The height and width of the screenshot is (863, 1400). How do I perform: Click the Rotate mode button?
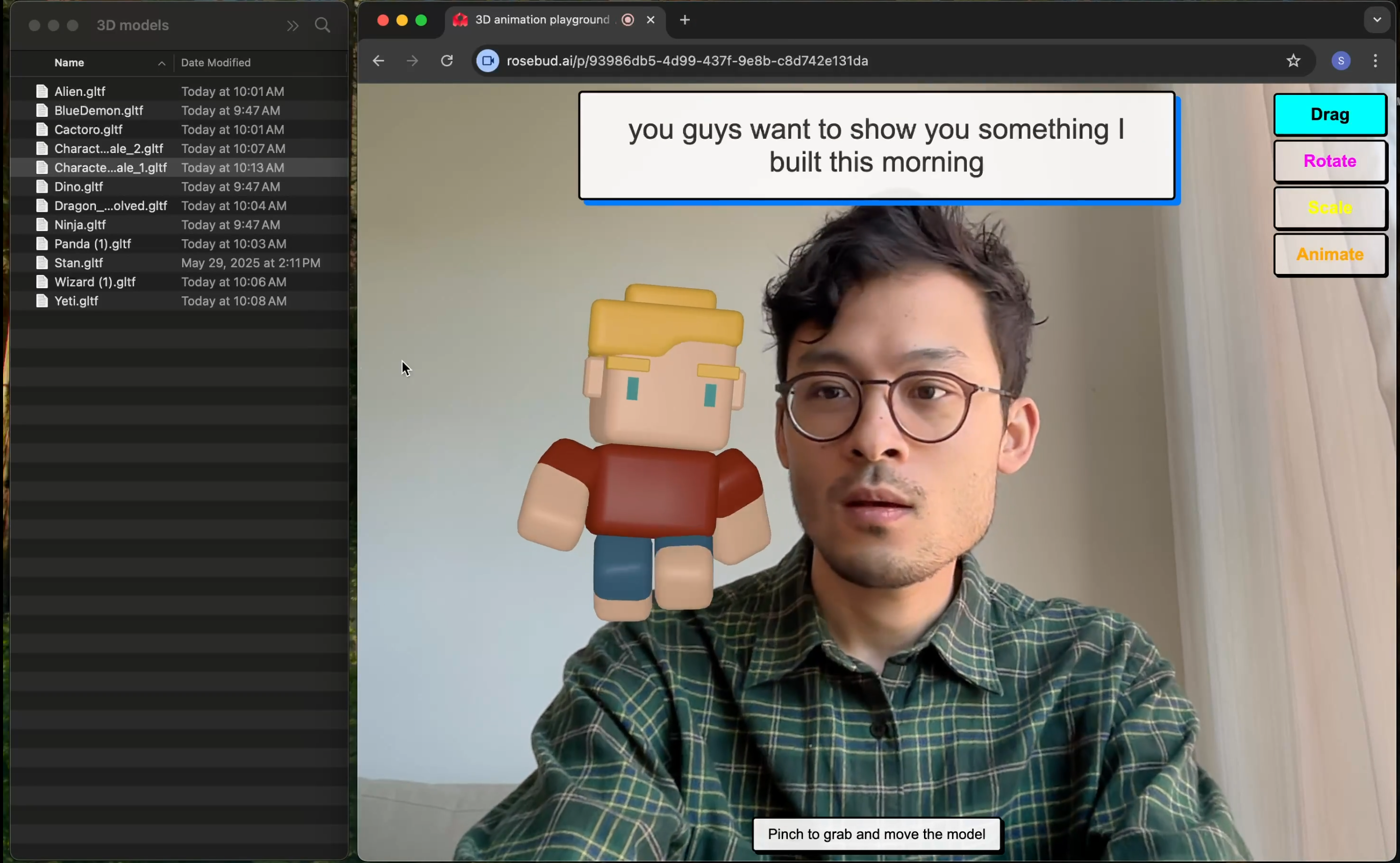pyautogui.click(x=1330, y=162)
